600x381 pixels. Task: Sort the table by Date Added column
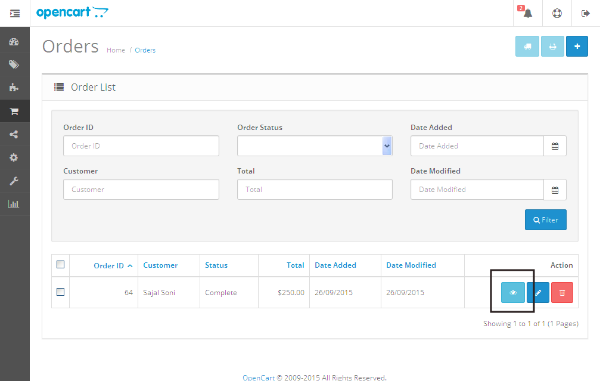335,265
